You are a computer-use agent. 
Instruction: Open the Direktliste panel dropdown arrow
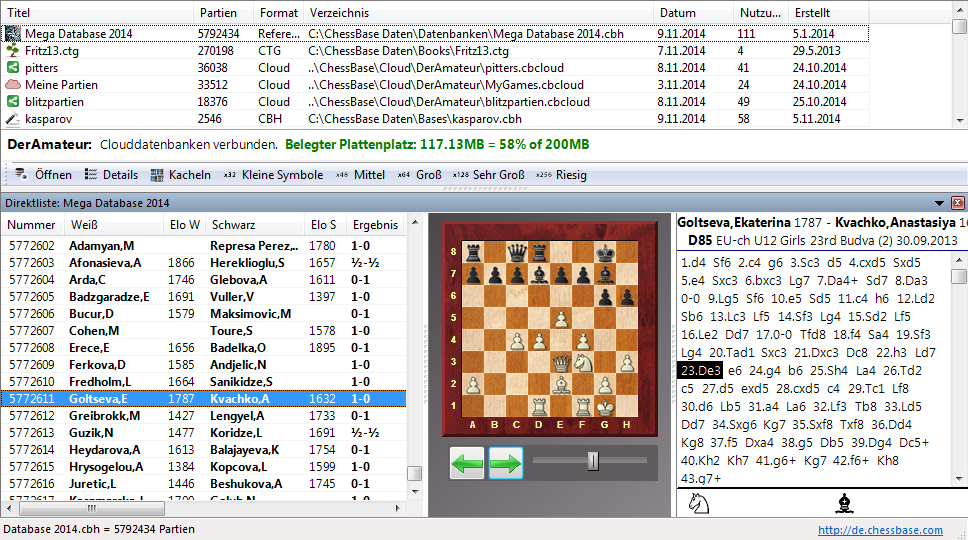[x=939, y=203]
